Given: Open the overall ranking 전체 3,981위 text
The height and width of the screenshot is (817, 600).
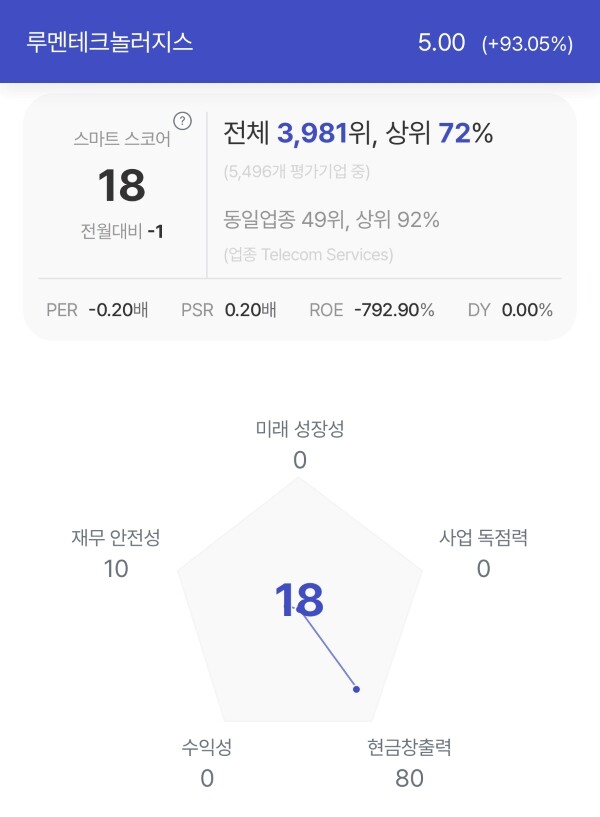Looking at the screenshot, I should pyautogui.click(x=297, y=133).
